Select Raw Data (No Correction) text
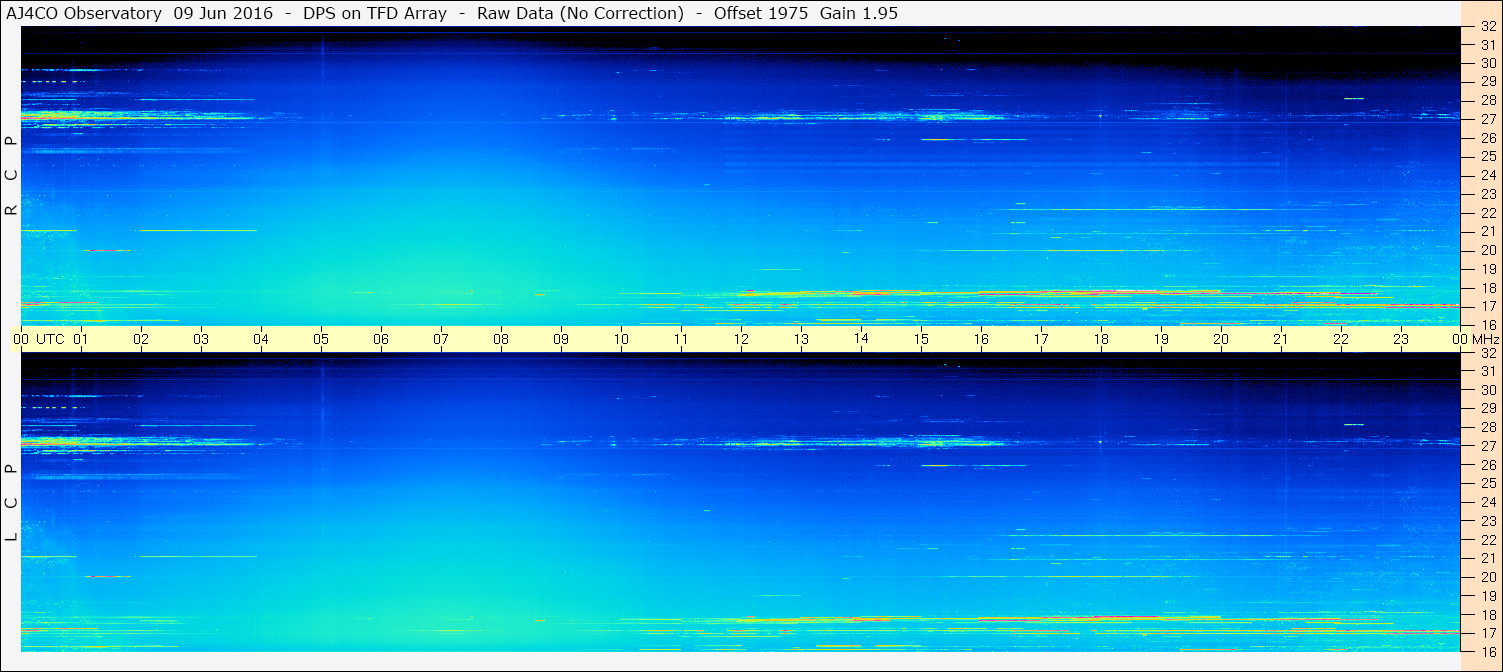The width and height of the screenshot is (1503, 672). click(580, 14)
